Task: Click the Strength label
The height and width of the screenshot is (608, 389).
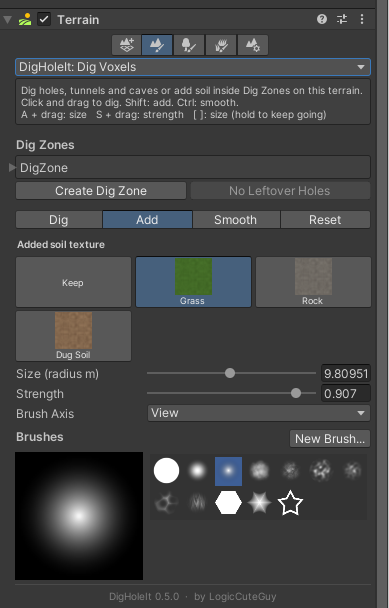Action: 40,394
